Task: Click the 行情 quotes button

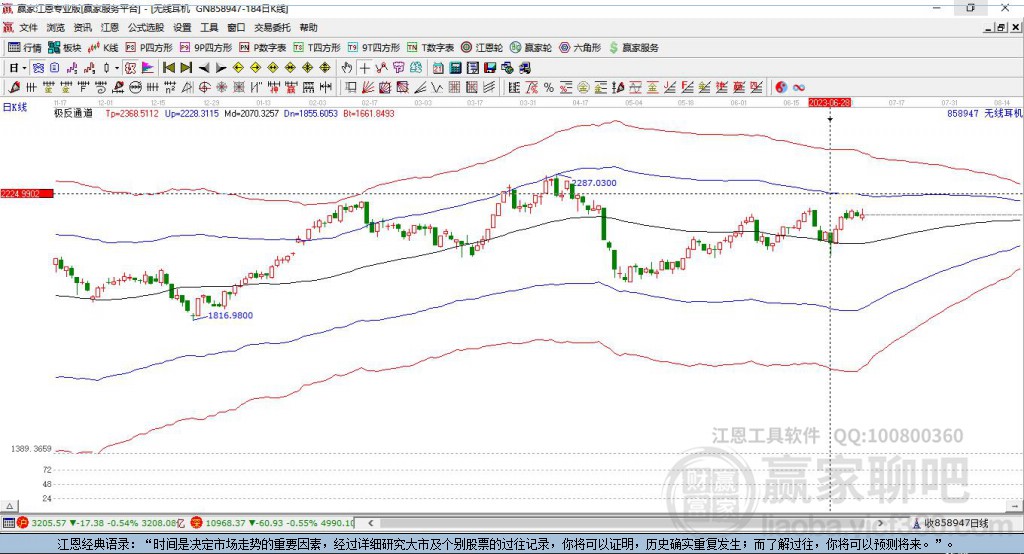Action: coord(24,48)
